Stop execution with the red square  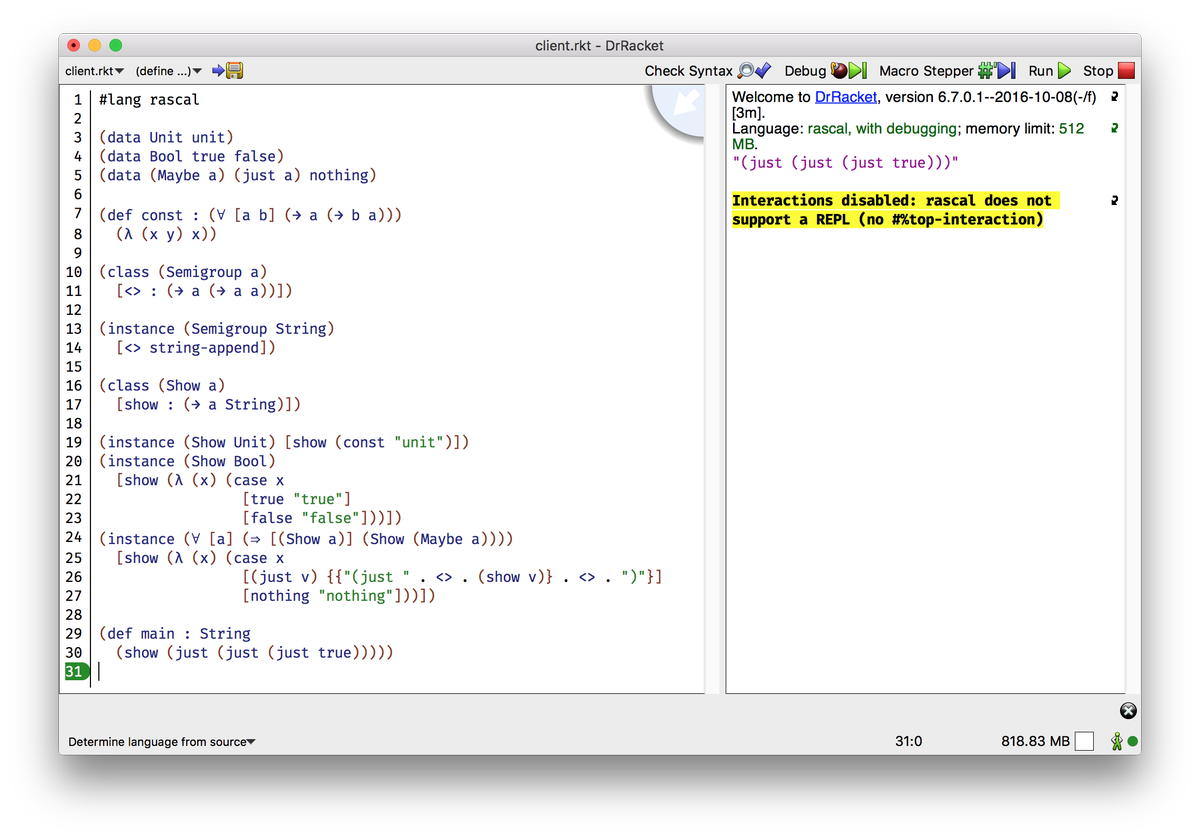click(1126, 71)
